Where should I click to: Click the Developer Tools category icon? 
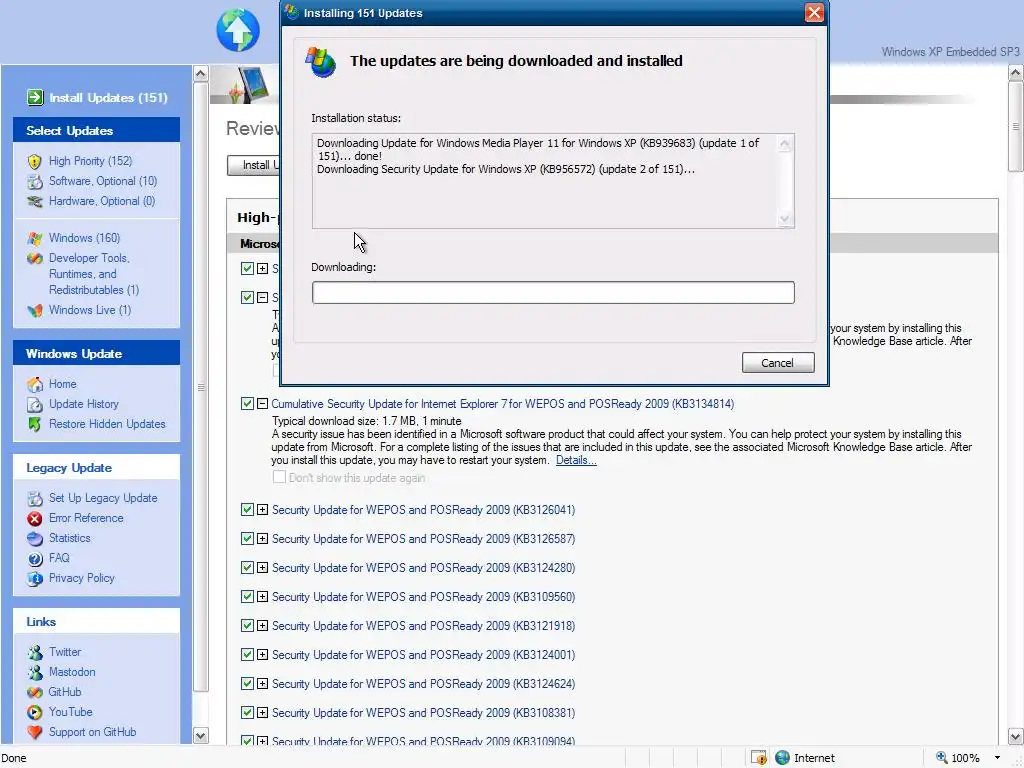[35, 259]
